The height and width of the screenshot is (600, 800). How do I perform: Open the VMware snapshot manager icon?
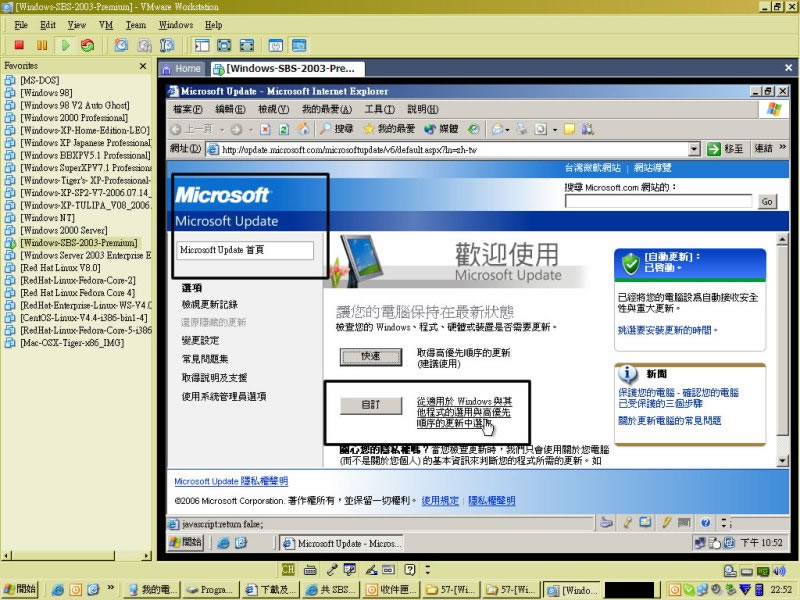167,45
